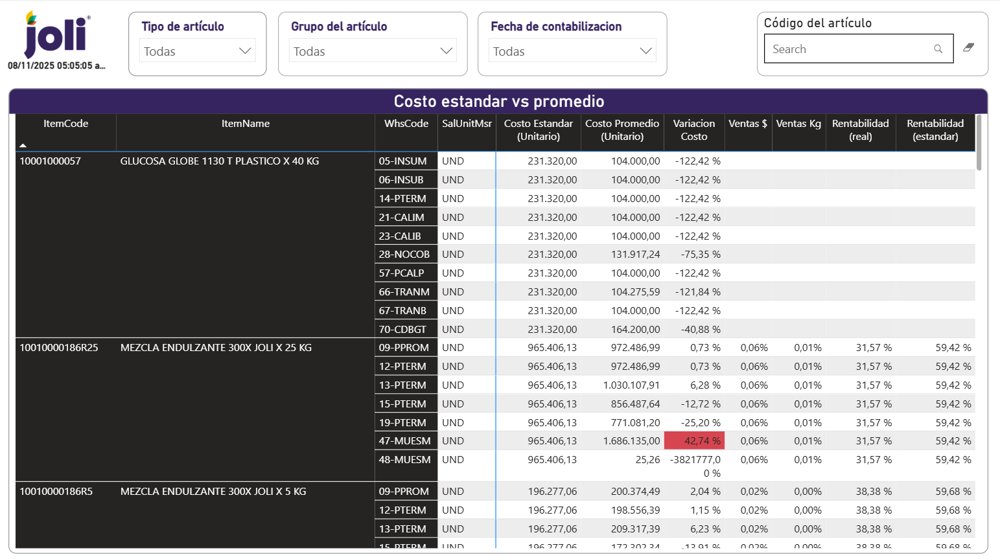Click the Ventas Kg column header
Screen dimensions: 1000x559
point(798,124)
